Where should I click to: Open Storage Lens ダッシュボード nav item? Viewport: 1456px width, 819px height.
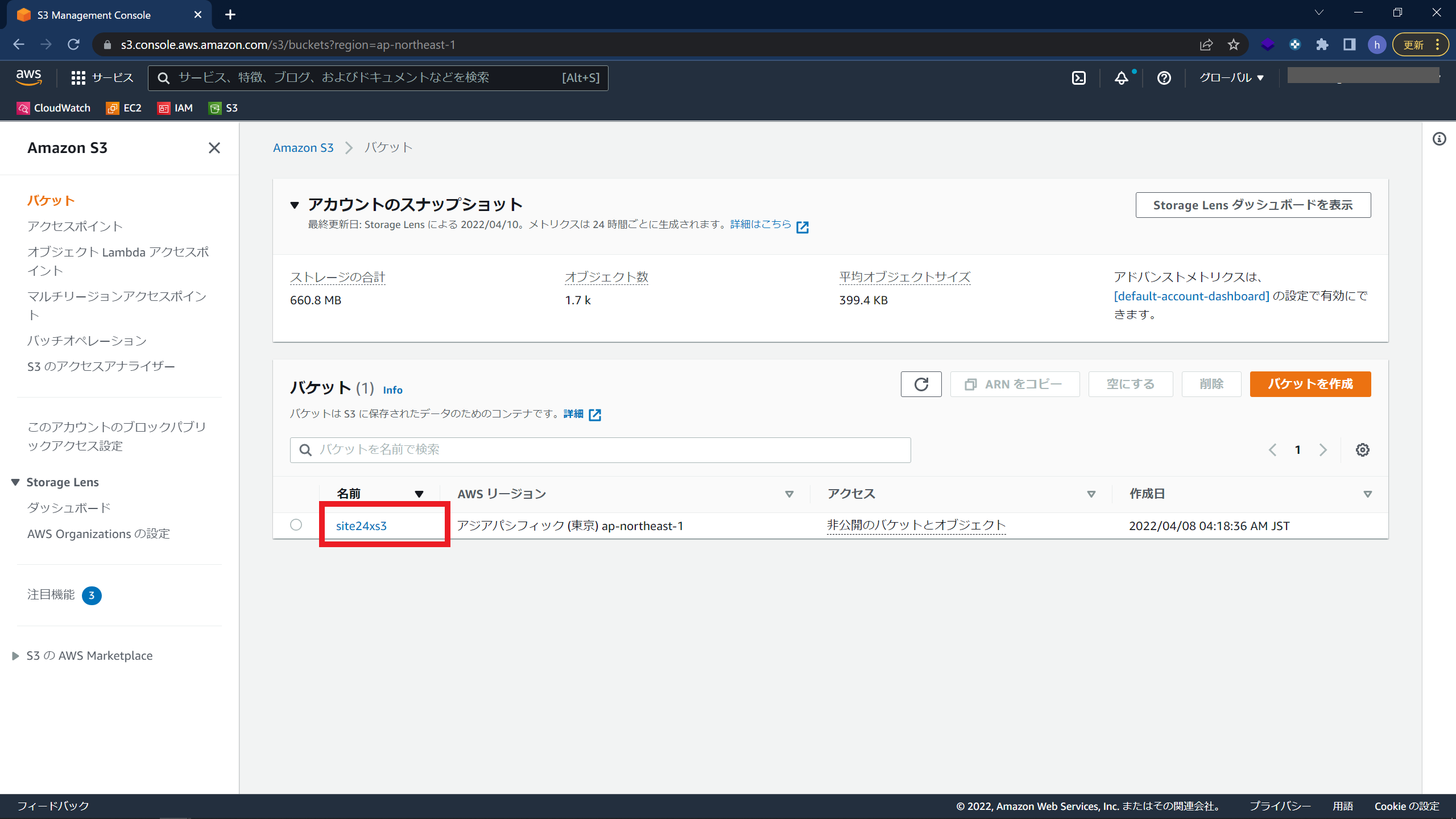[x=69, y=508]
